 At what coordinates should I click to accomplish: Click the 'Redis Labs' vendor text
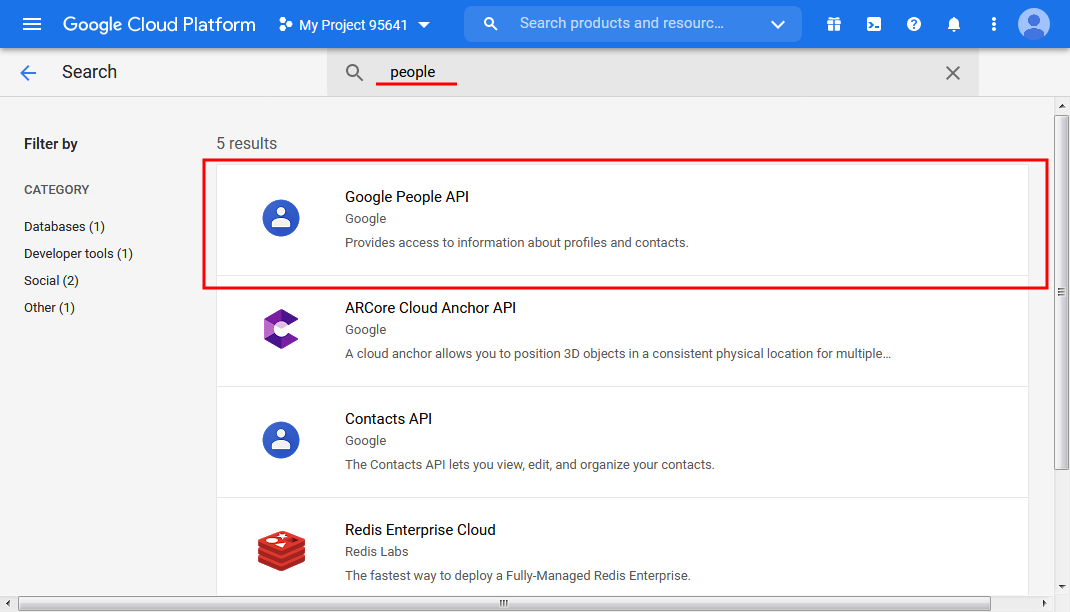tap(377, 551)
